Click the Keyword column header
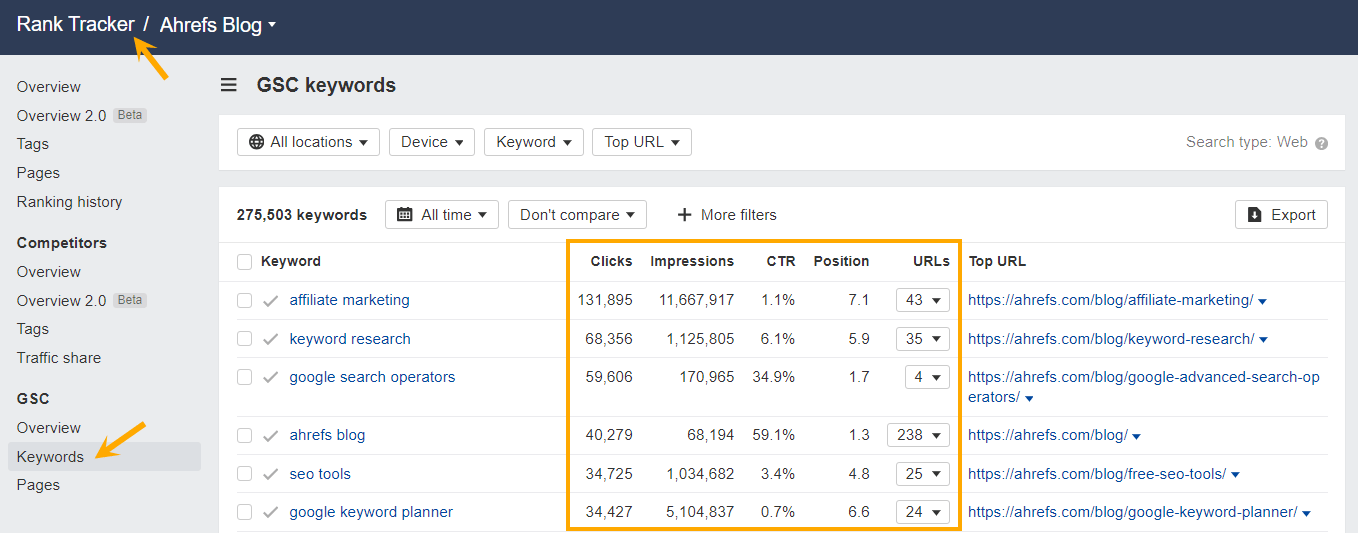The width and height of the screenshot is (1358, 533). [x=291, y=261]
